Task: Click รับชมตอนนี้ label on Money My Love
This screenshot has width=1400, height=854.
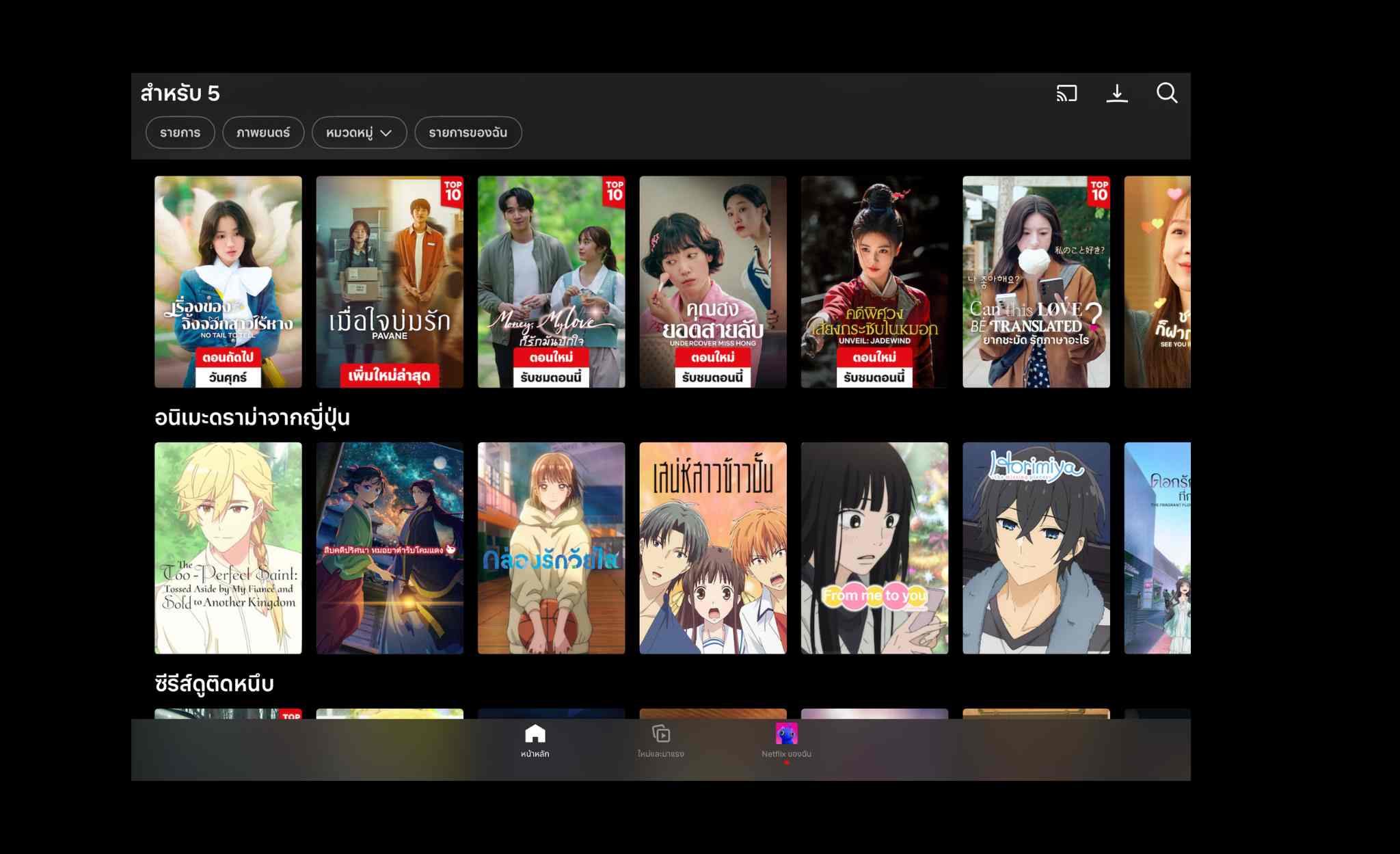Action: 551,377
